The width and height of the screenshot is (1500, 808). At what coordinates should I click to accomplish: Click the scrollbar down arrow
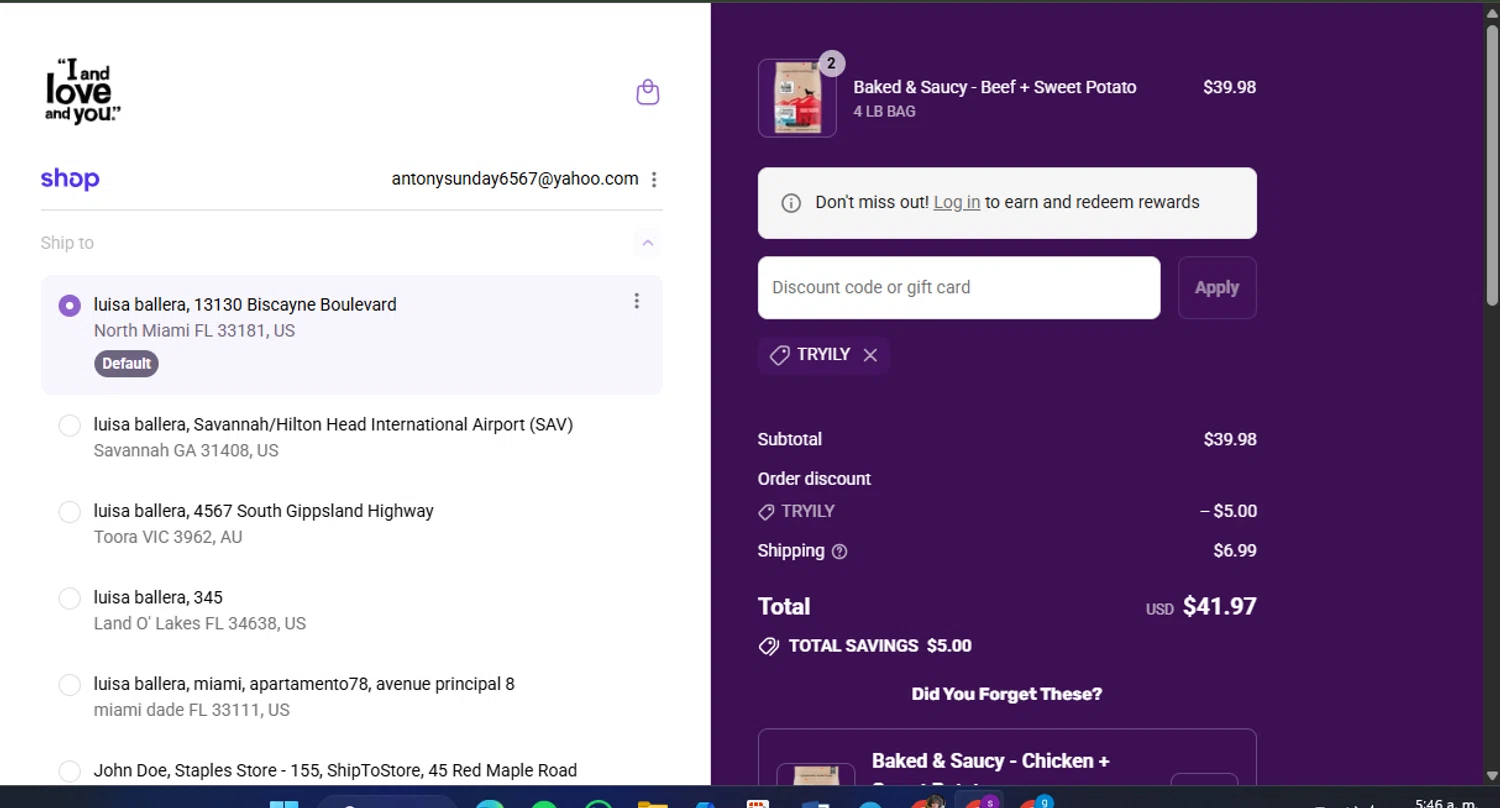point(1492,776)
